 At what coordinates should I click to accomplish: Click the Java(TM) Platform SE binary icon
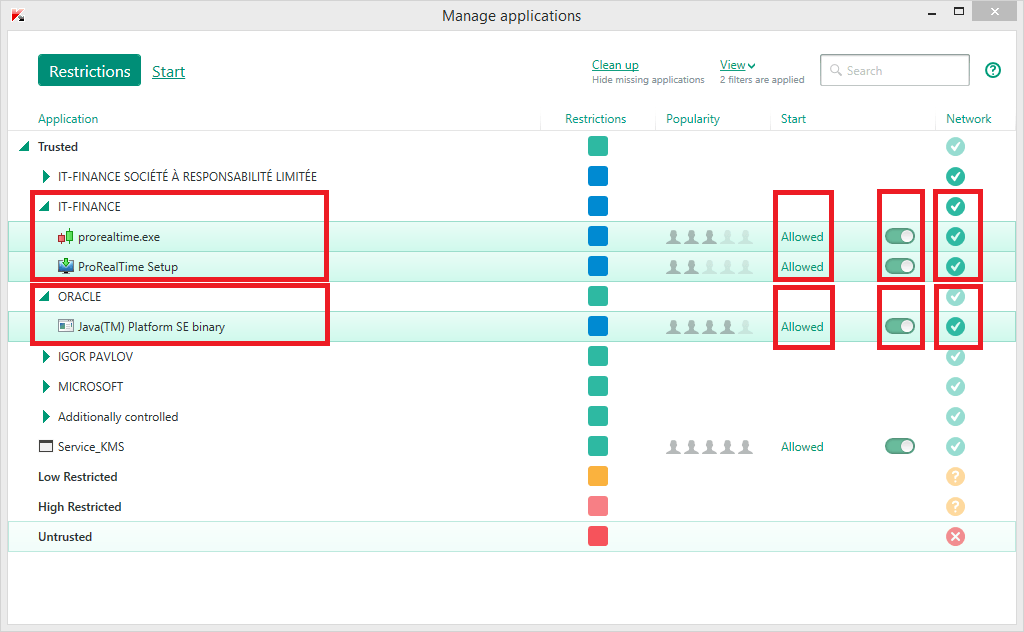(65, 326)
